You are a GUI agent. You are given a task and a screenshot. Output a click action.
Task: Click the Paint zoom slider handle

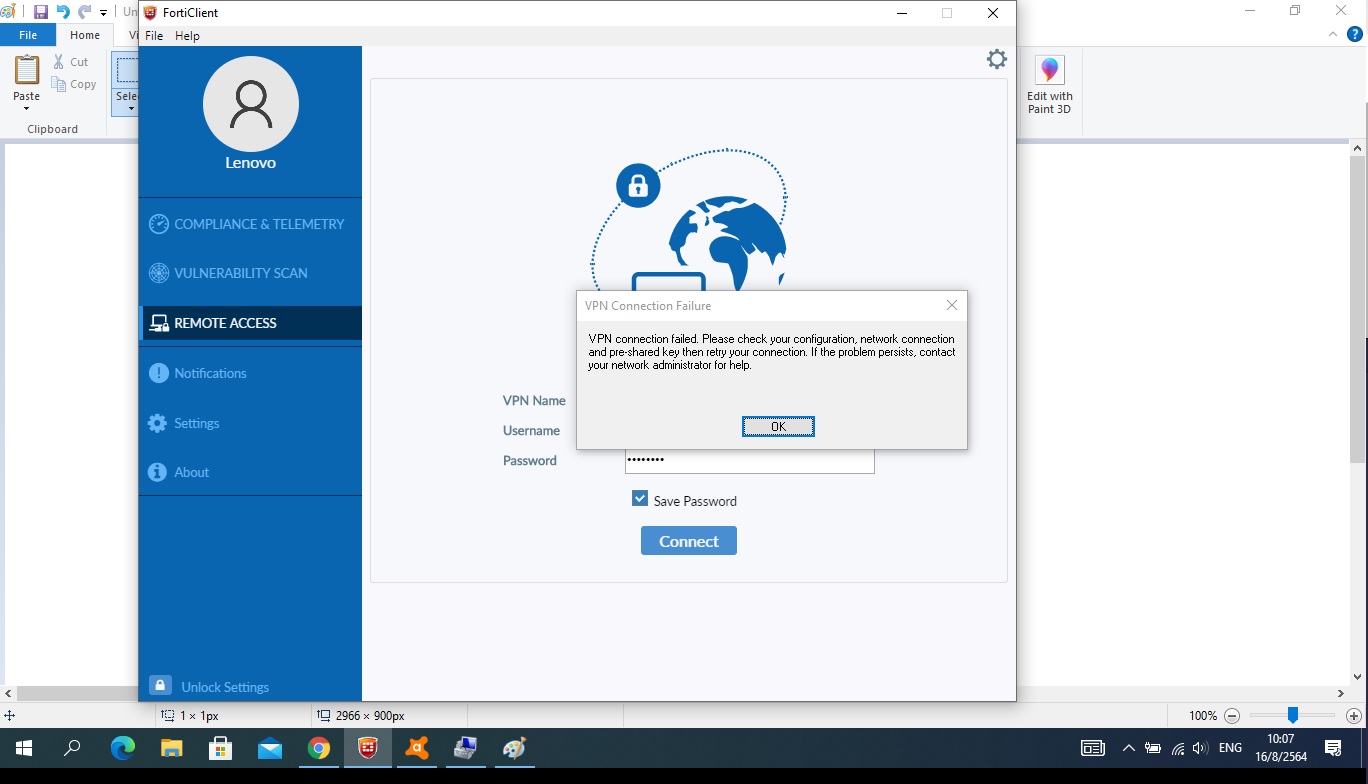tap(1293, 715)
